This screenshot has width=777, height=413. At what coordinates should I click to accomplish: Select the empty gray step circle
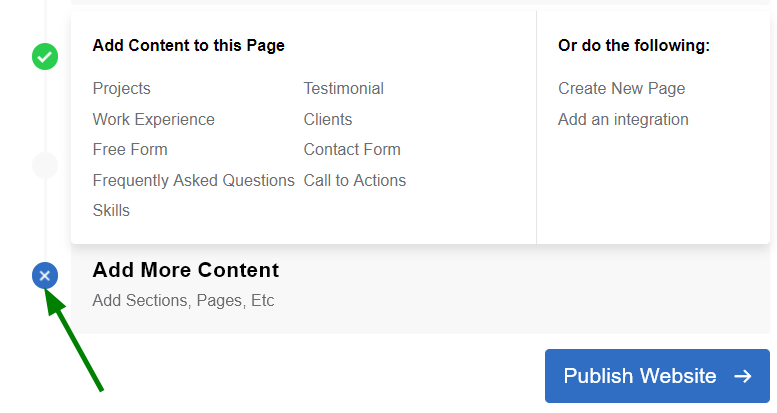45,165
